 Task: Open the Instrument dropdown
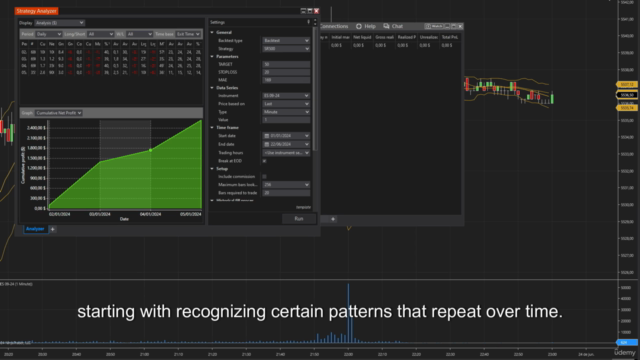tap(286, 96)
